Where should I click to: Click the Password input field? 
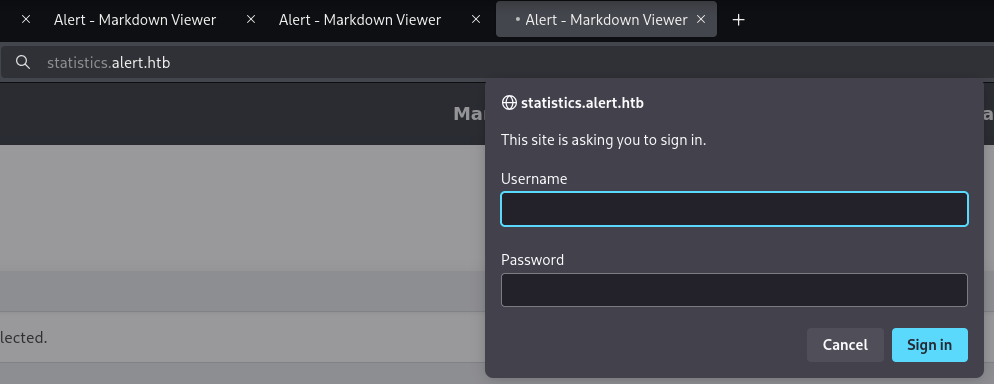tap(734, 290)
